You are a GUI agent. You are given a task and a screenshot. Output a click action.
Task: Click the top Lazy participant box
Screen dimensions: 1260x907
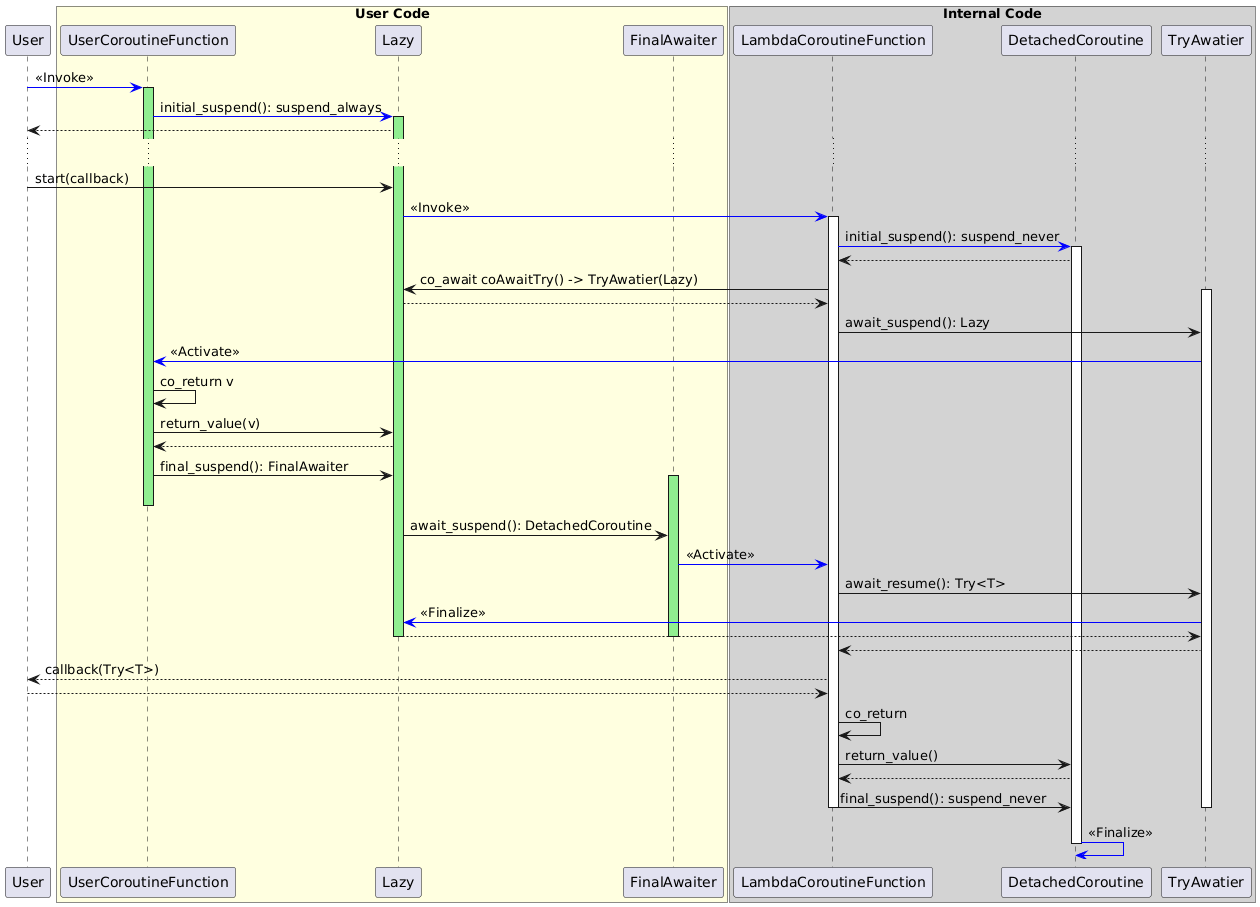(x=398, y=40)
